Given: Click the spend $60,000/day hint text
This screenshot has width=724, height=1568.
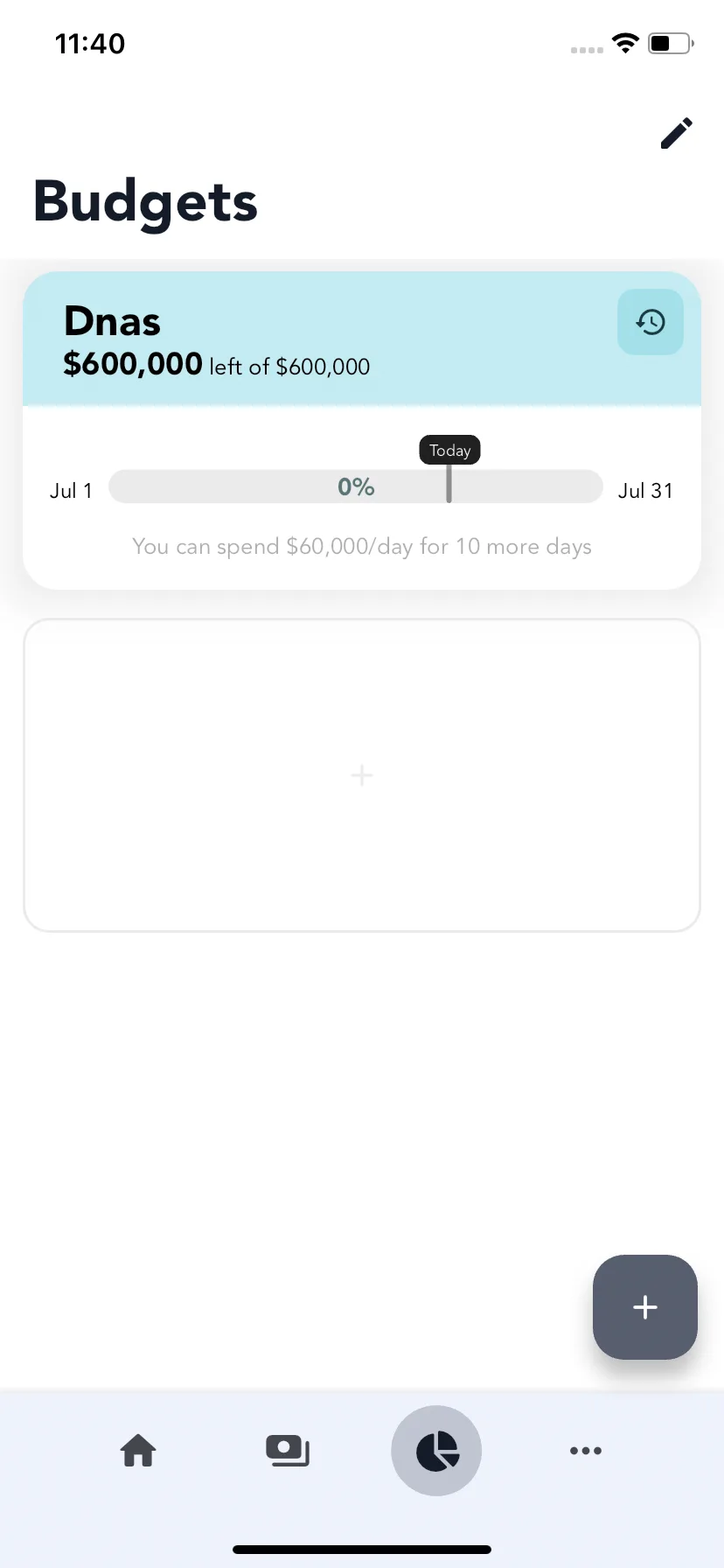Looking at the screenshot, I should pos(362,547).
